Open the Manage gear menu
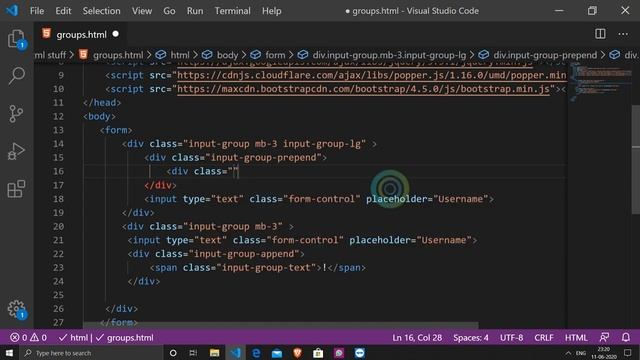The image size is (640, 360). pos(16,309)
